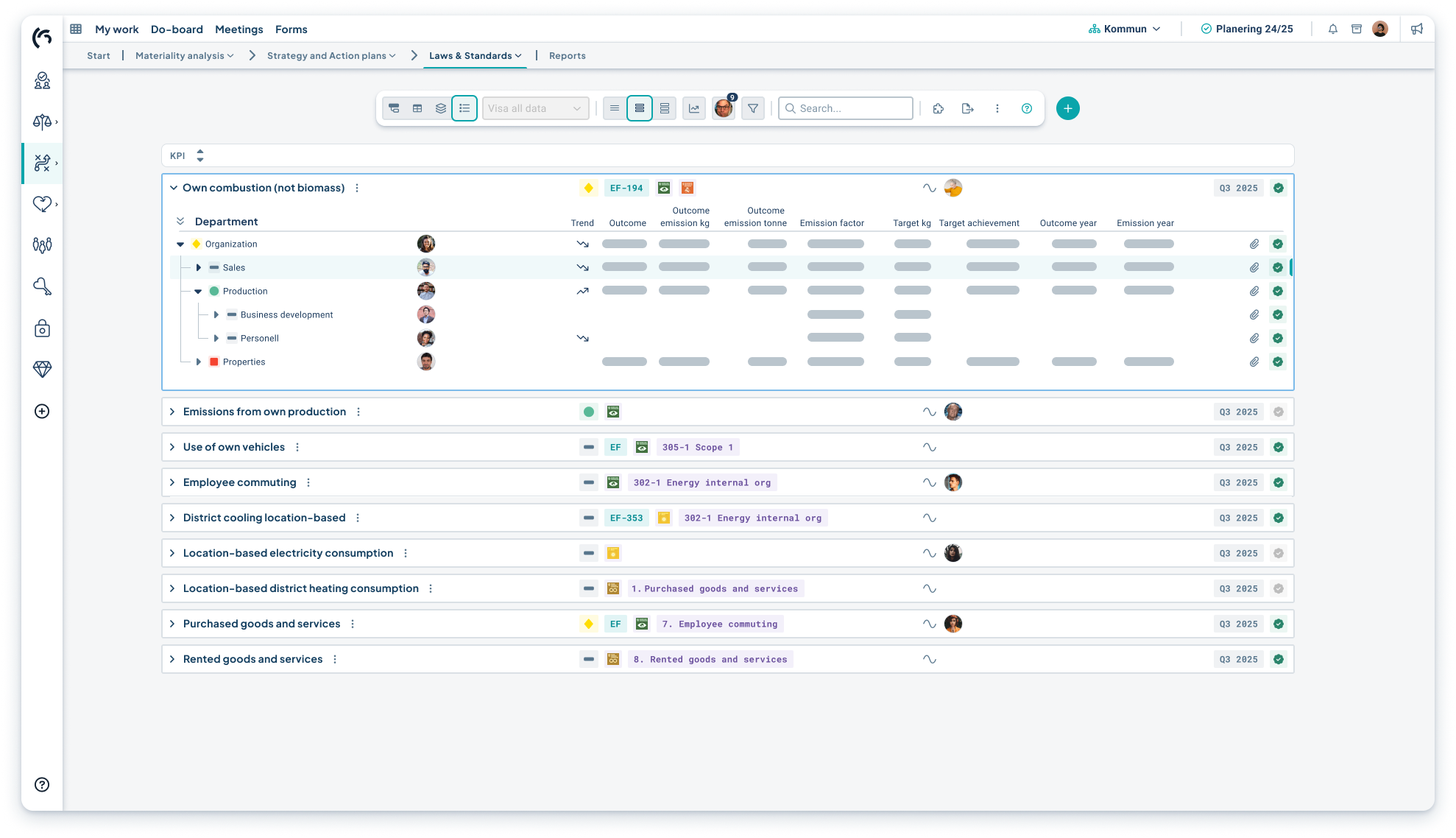Image resolution: width=1456 pixels, height=838 pixels.
Task: Open the chart view icon
Action: coord(693,108)
